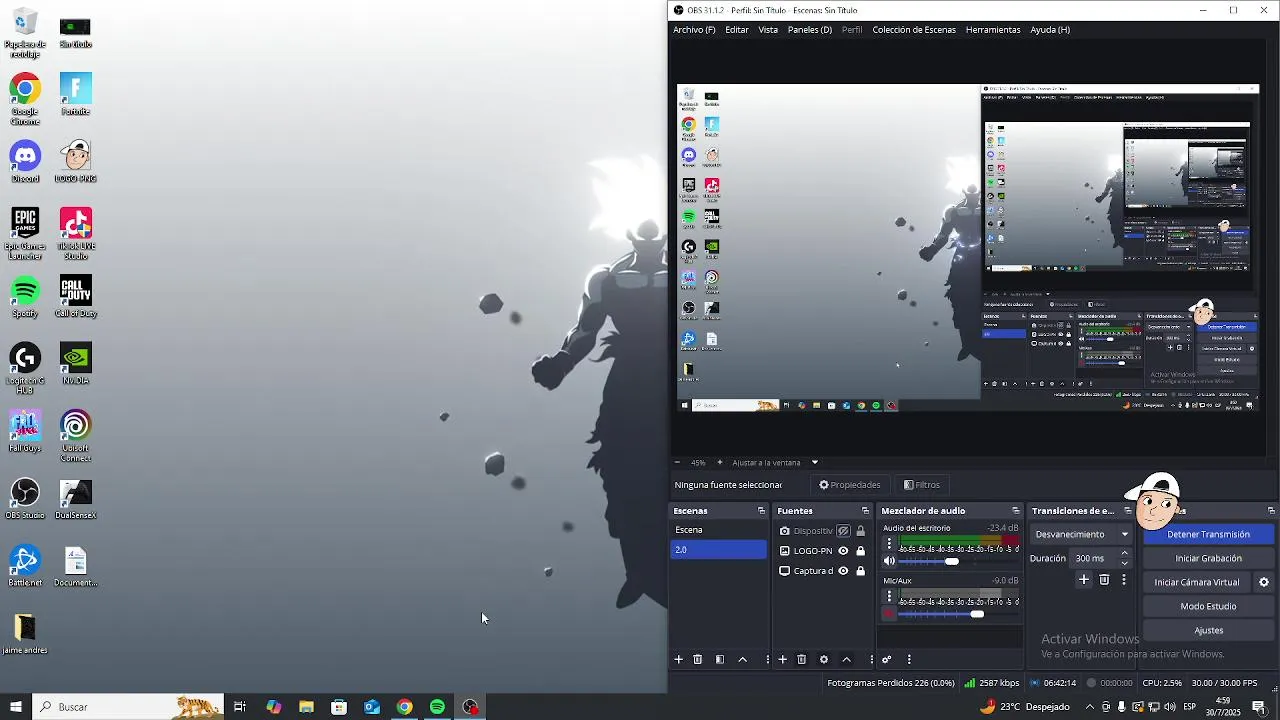Open the Vista menu
Viewport: 1280px width, 720px height.
tap(768, 30)
